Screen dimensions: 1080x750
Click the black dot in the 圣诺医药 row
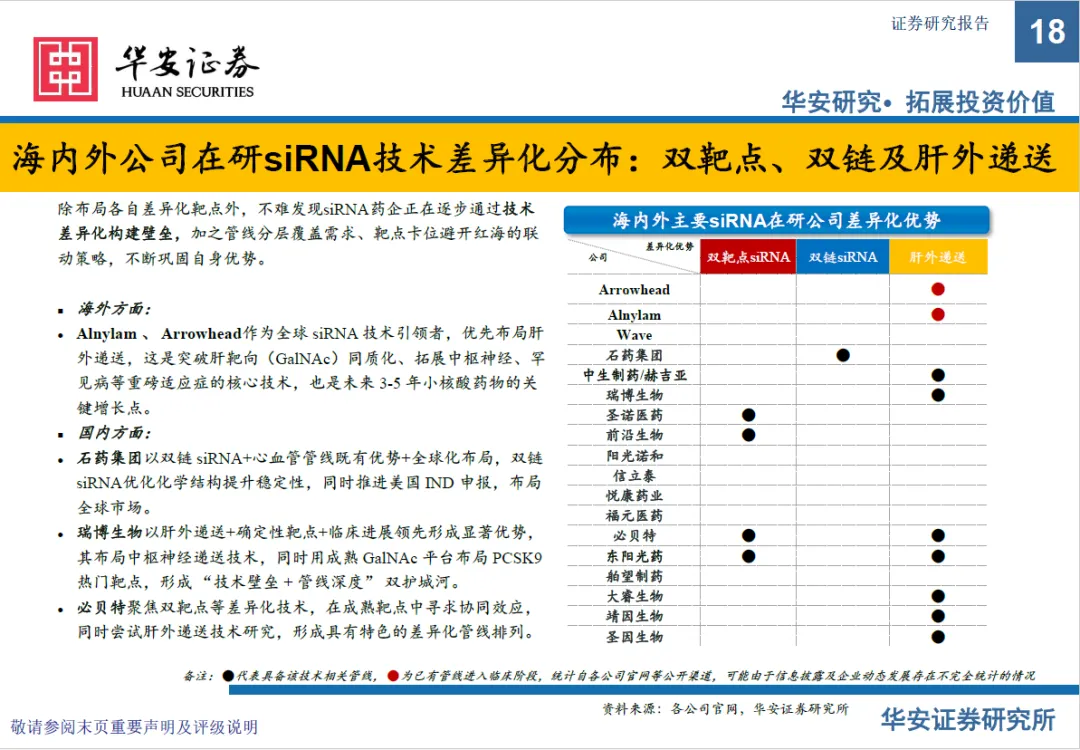pyautogui.click(x=749, y=415)
